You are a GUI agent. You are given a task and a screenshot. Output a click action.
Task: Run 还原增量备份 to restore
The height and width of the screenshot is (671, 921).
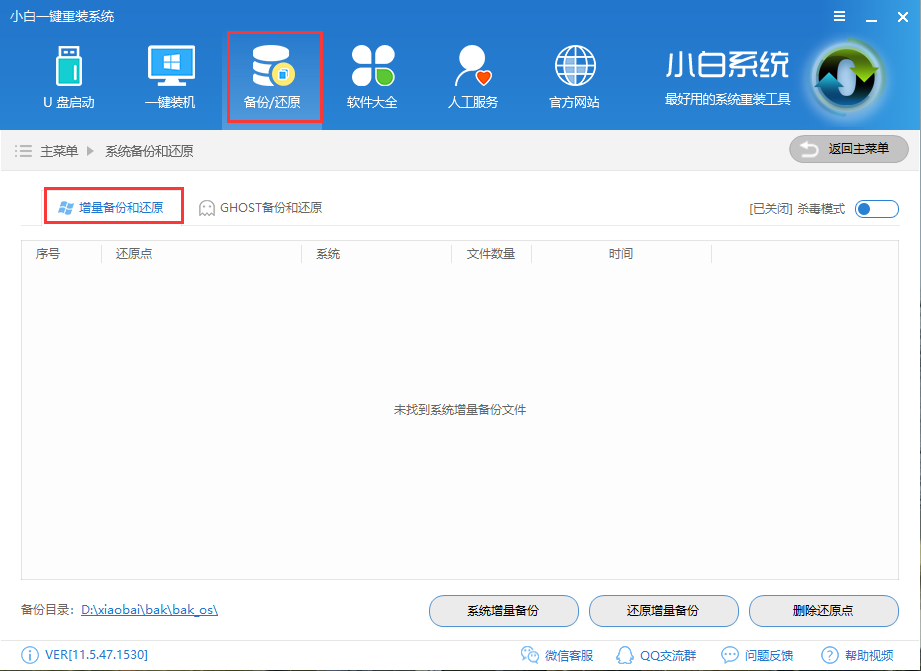coord(663,611)
